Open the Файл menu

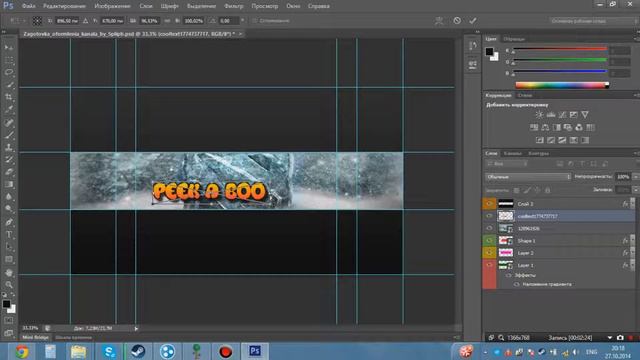pos(29,6)
